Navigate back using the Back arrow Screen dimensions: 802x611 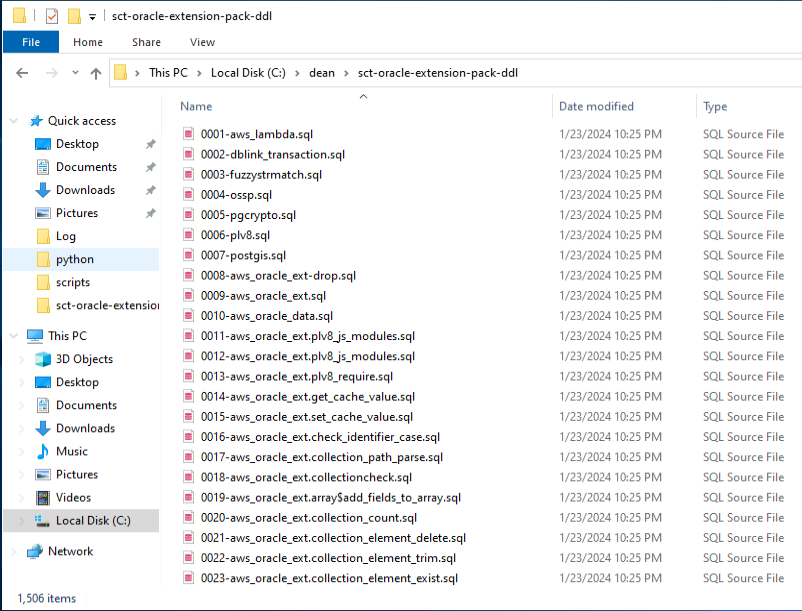tap(22, 73)
